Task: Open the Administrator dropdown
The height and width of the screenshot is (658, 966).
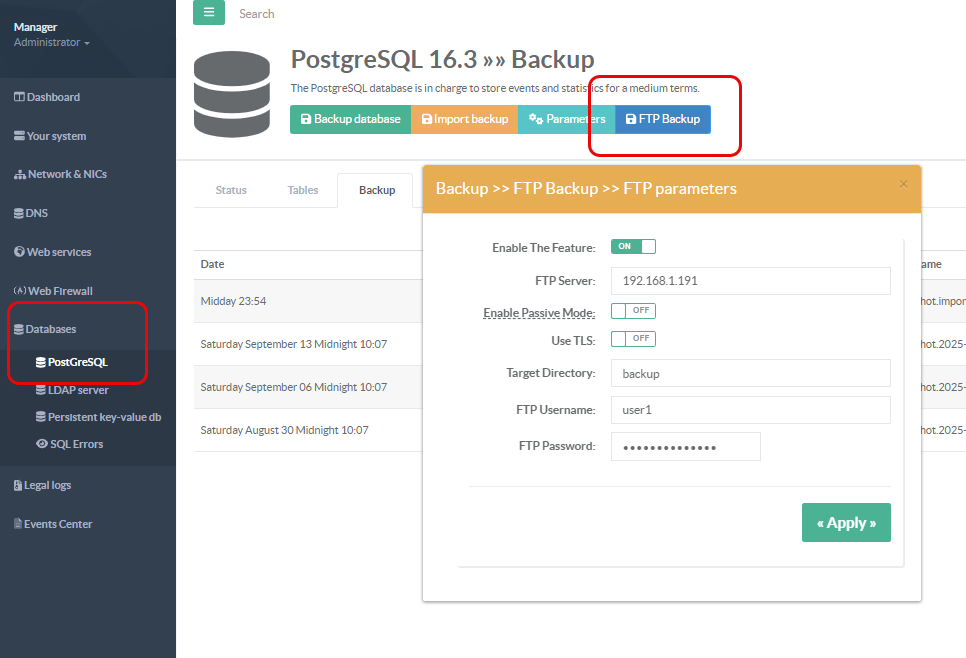Action: click(x=52, y=43)
